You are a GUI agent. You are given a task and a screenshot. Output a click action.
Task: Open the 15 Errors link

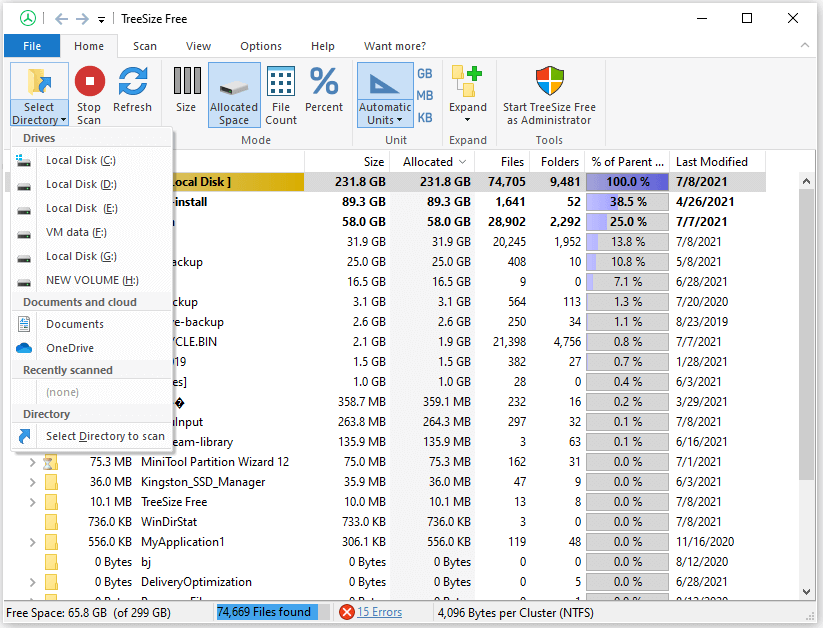[x=379, y=612]
